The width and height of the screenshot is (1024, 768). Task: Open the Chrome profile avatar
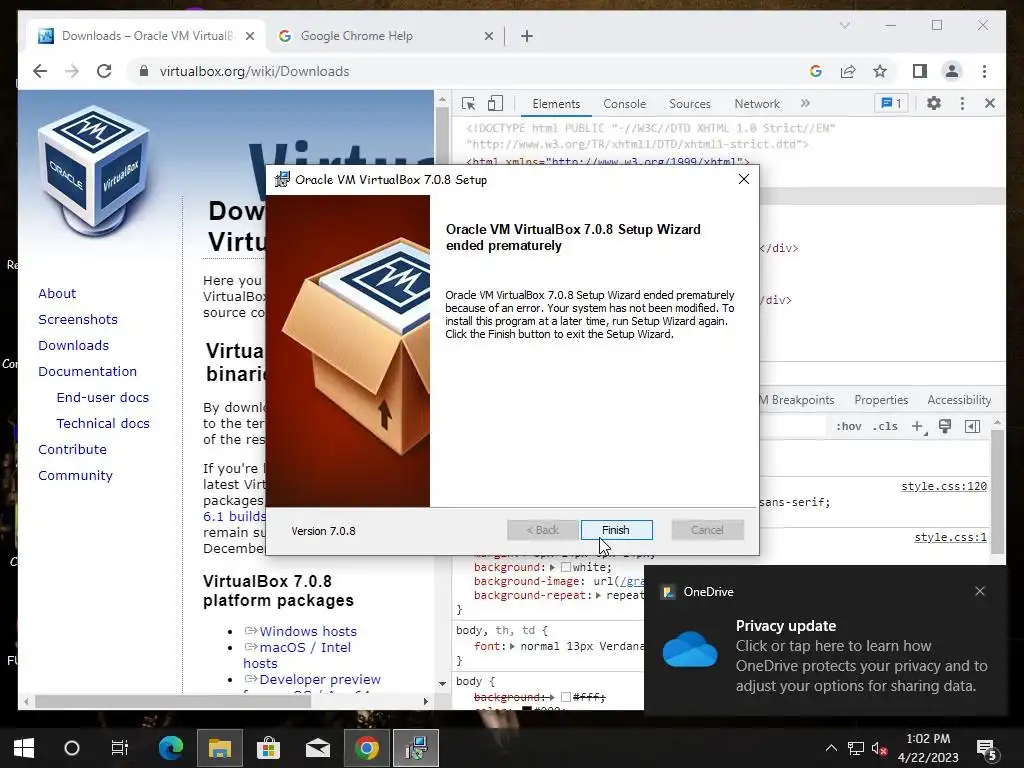952,71
